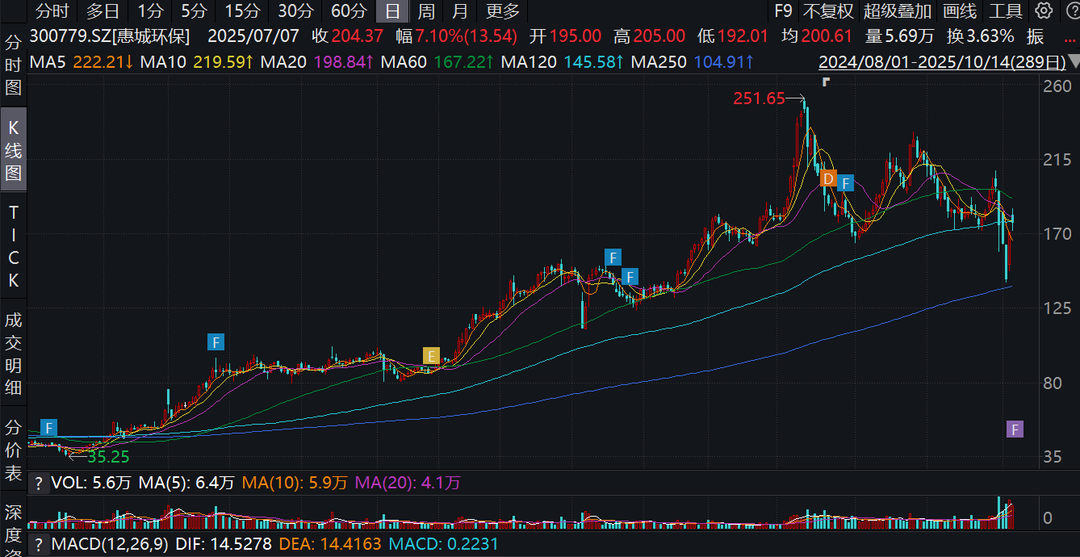
Task: Switch chart period to 周 (weekly)
Action: coord(426,11)
